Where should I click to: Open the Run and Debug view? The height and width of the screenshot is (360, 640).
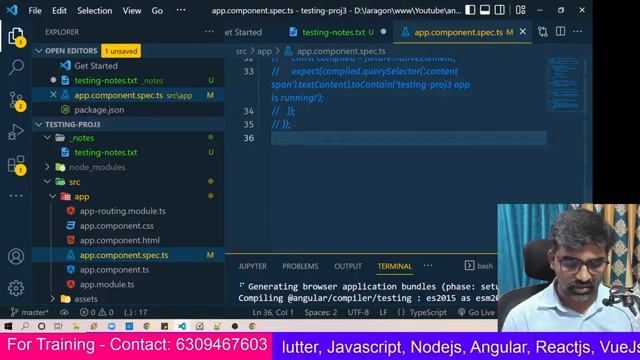pos(16,132)
